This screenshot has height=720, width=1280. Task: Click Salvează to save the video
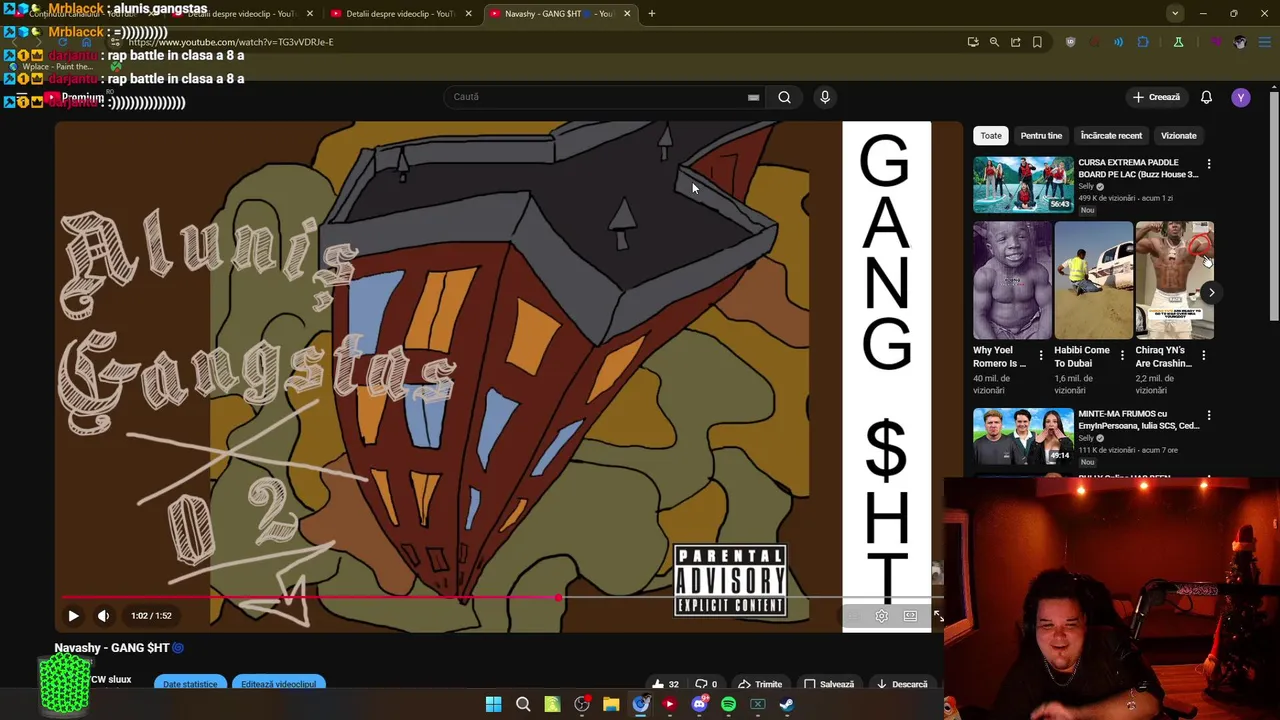829,684
